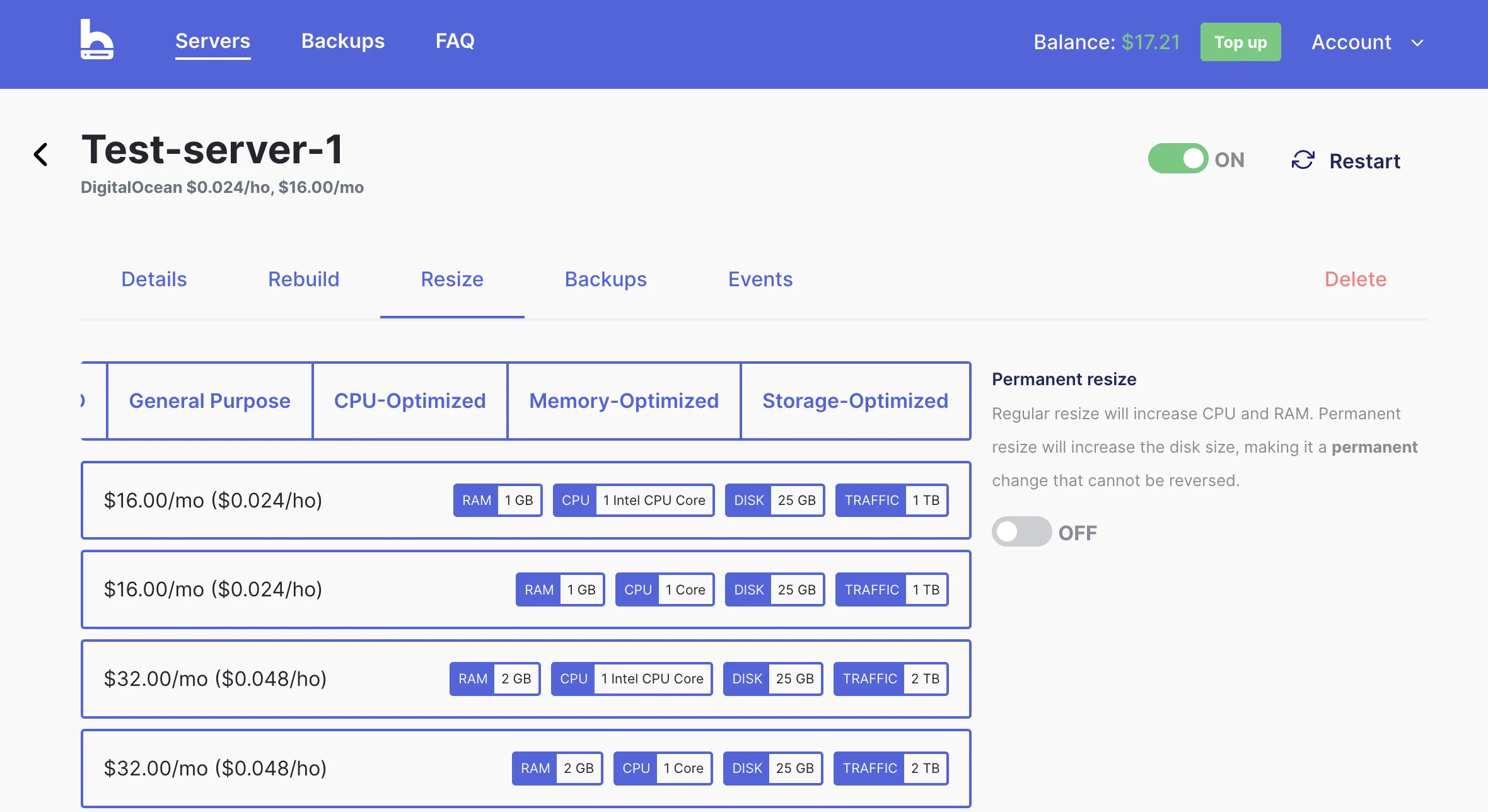Enable the Permanent resize toggle

[1021, 532]
